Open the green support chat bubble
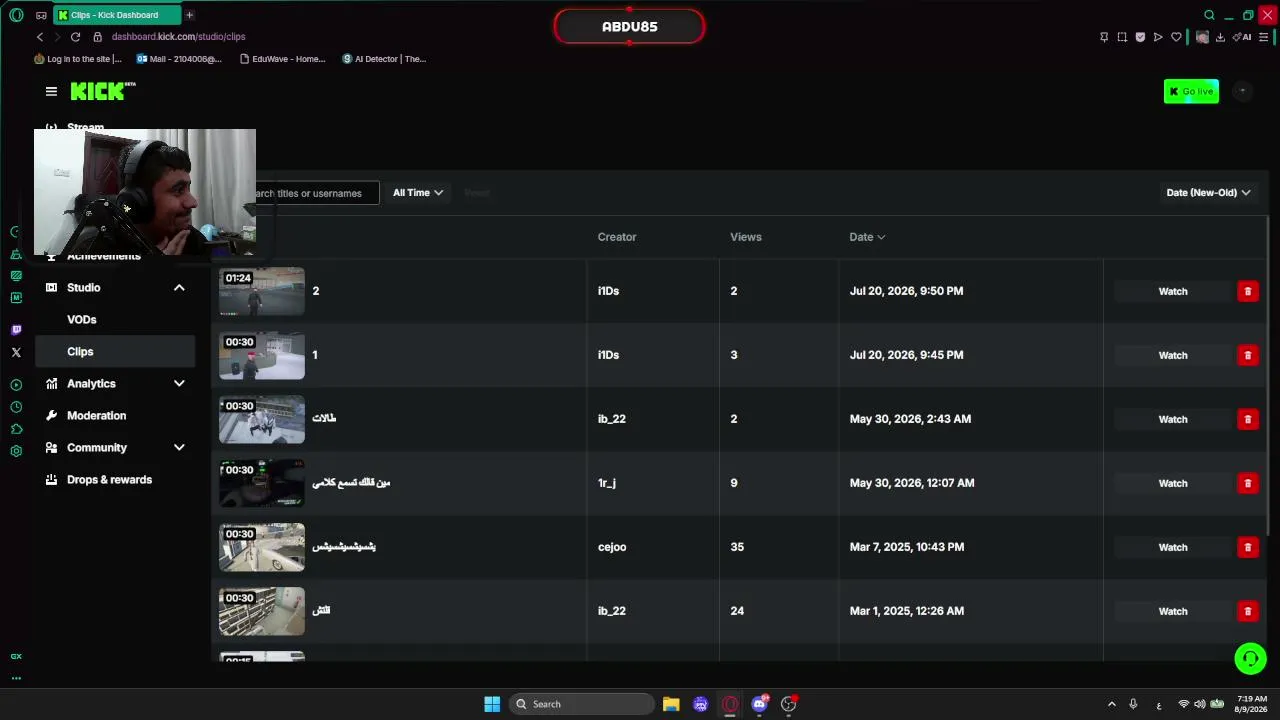Screen dimensions: 1280x720 point(1250,658)
